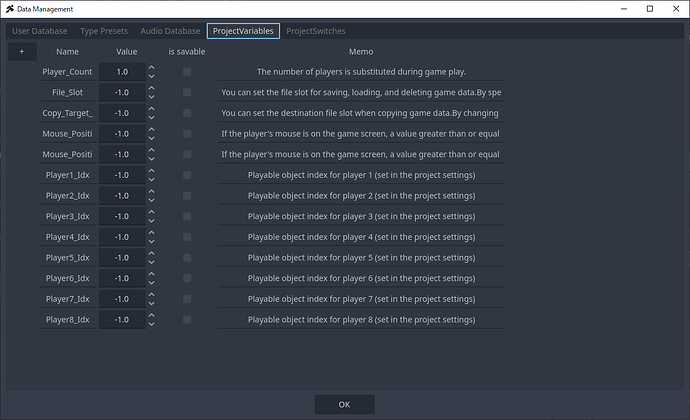The width and height of the screenshot is (690, 420).
Task: Edit the Player_Count name field
Action: click(67, 72)
